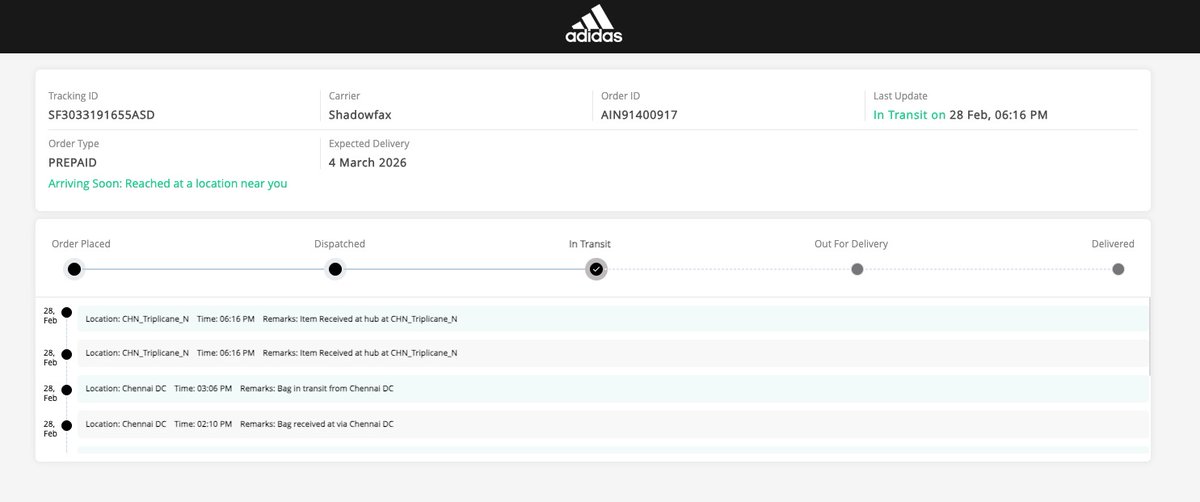
Task: Click the Order Placed stage label
Action: 81,244
